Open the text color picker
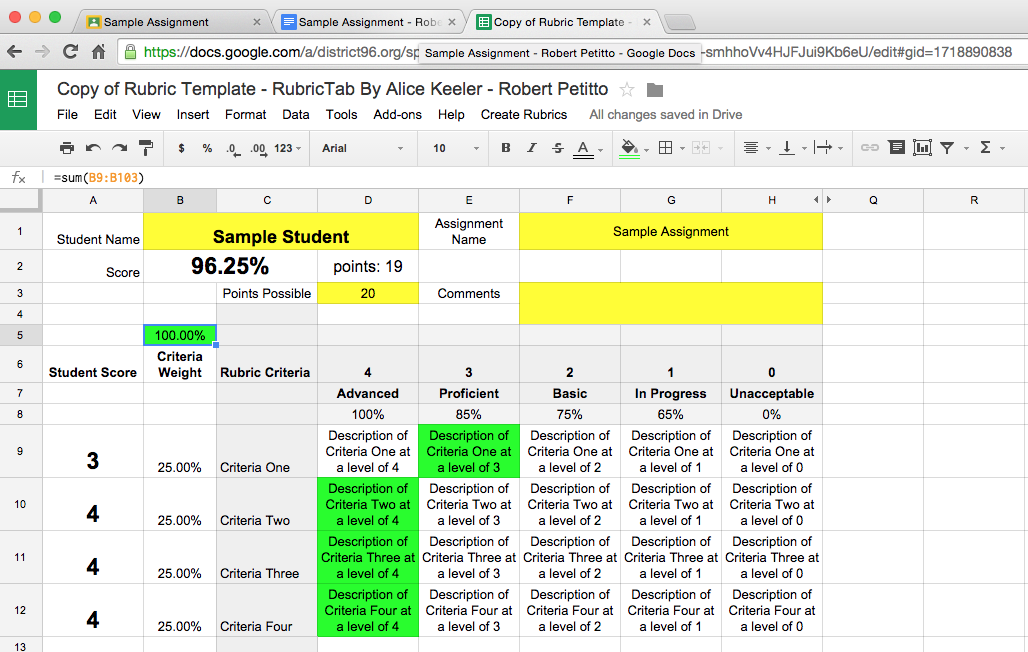Viewport: 1028px width, 652px height. click(x=583, y=149)
